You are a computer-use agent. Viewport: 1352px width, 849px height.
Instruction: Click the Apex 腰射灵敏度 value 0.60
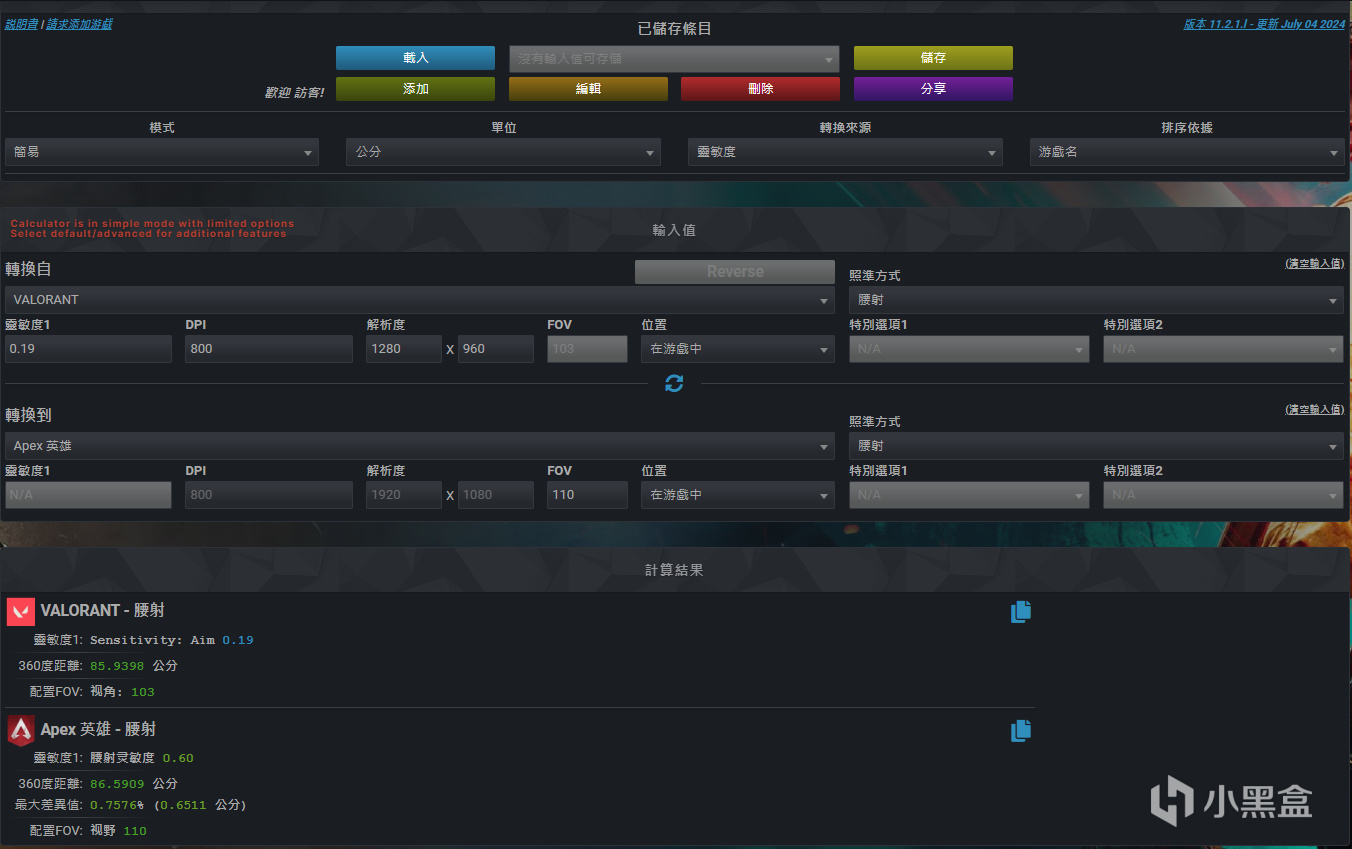point(178,758)
